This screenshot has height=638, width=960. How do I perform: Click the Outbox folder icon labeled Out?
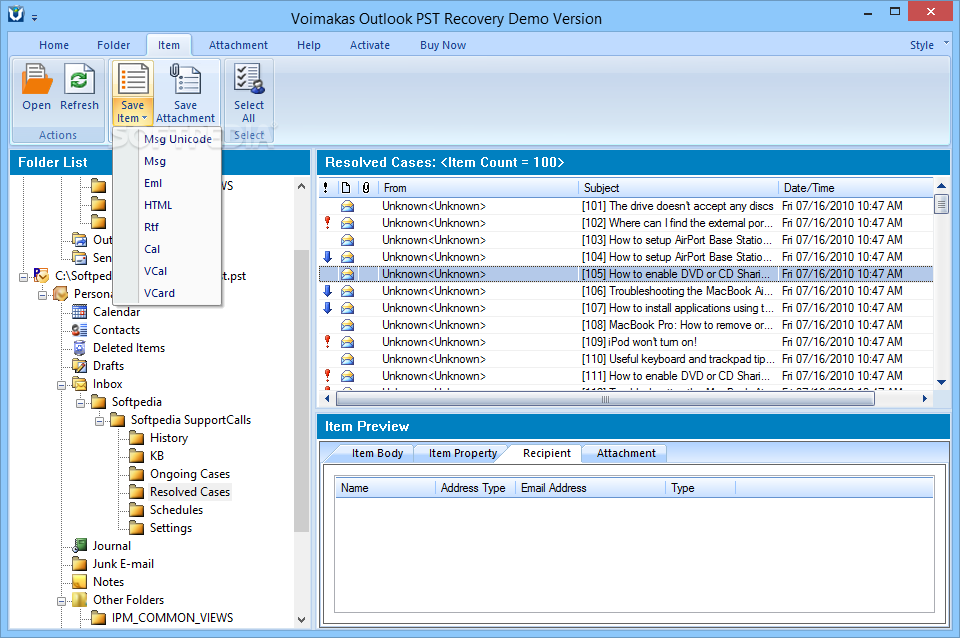tap(80, 239)
